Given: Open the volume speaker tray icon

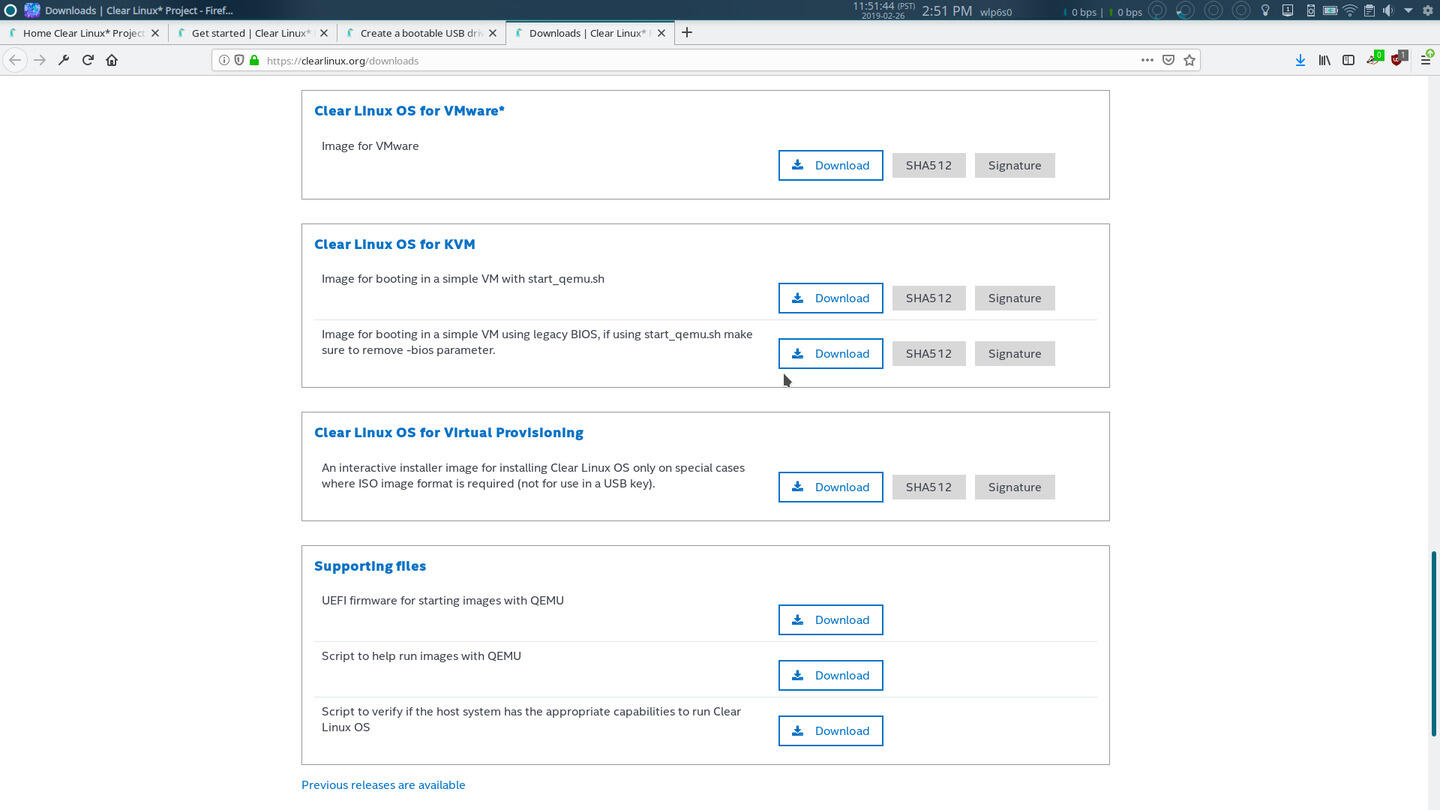Looking at the screenshot, I should [1388, 11].
